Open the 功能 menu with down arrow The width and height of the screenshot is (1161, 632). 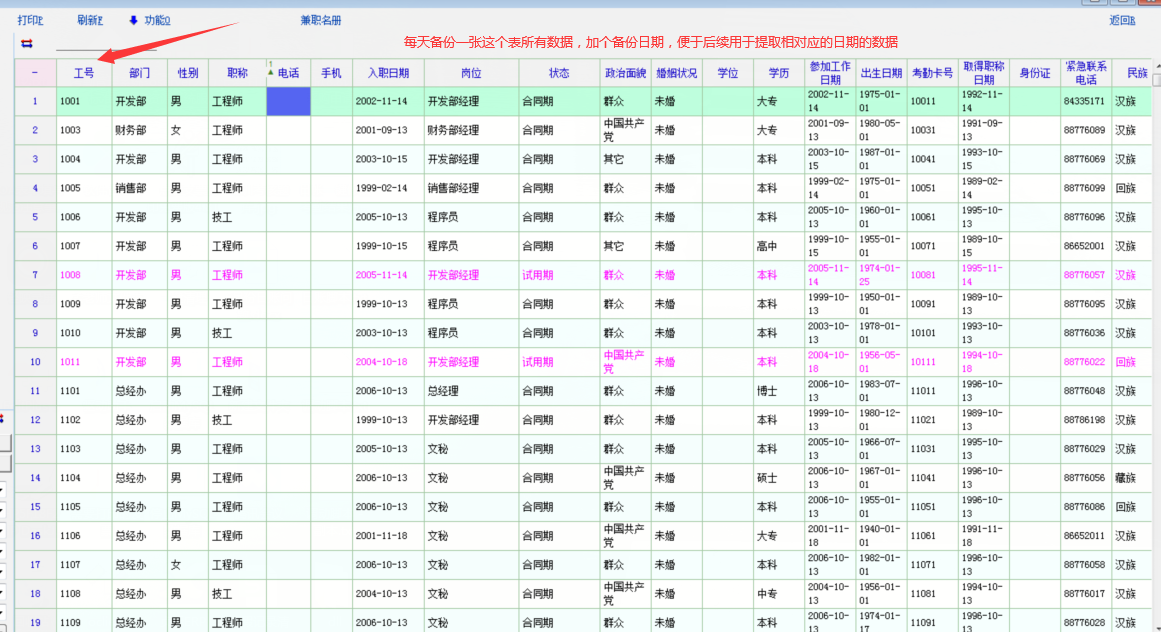(x=149, y=20)
